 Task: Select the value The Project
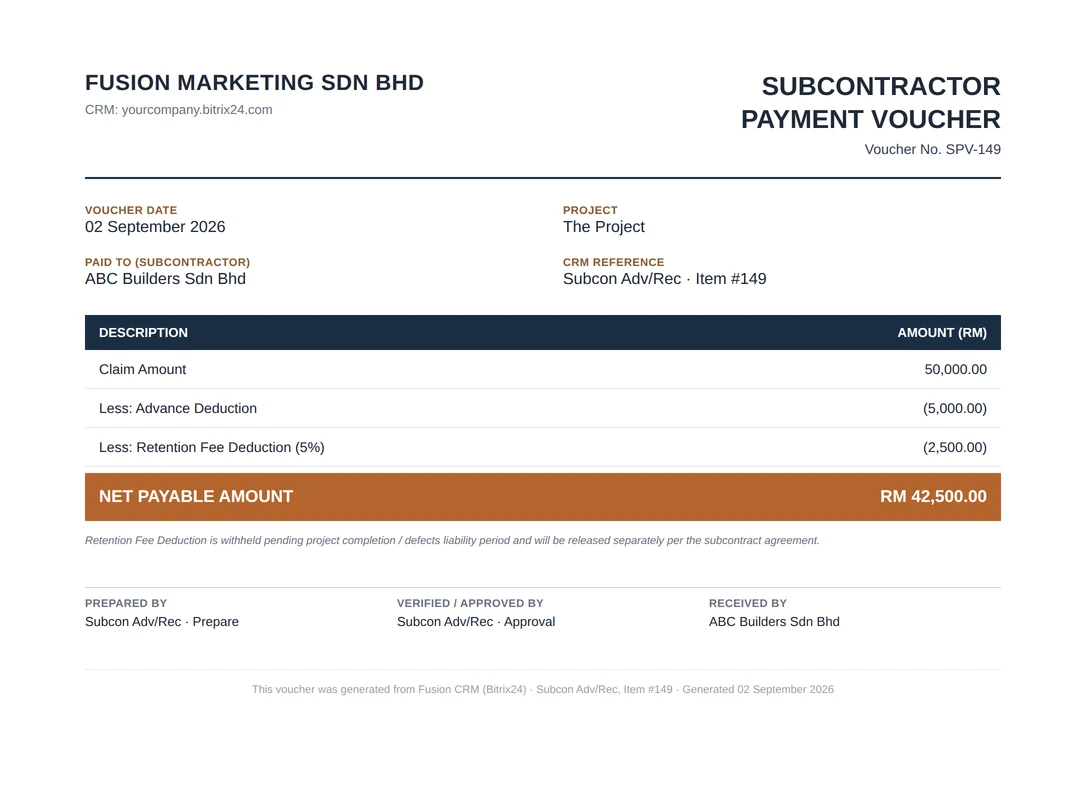pyautogui.click(x=604, y=226)
